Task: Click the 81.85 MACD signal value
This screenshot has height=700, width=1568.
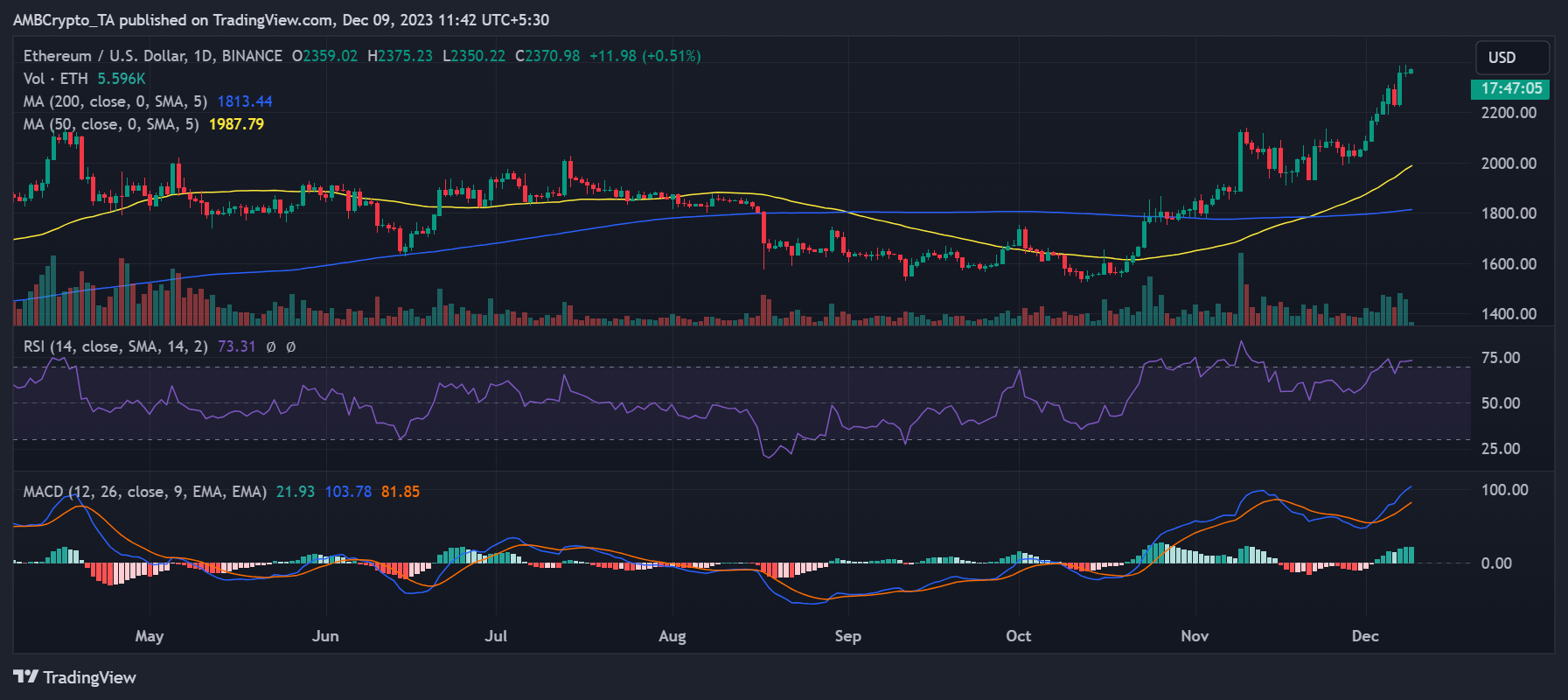Action: click(401, 492)
